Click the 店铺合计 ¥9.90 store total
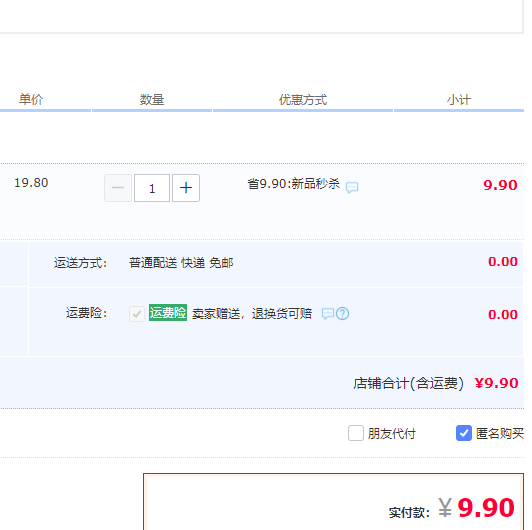This screenshot has height=530, width=532. point(436,383)
